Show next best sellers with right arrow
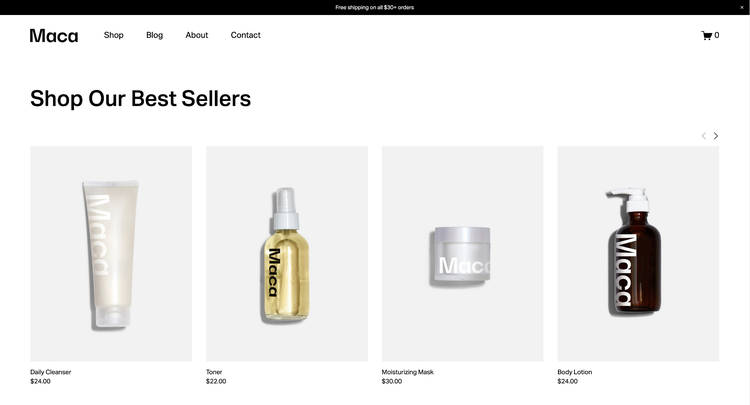750x405 pixels. [716, 136]
